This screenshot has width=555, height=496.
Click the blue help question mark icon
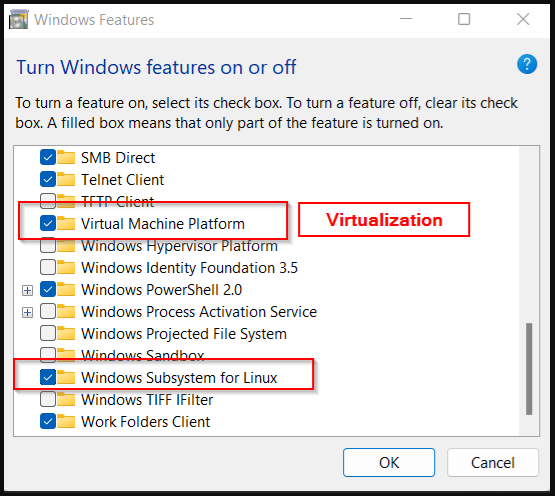tap(527, 64)
